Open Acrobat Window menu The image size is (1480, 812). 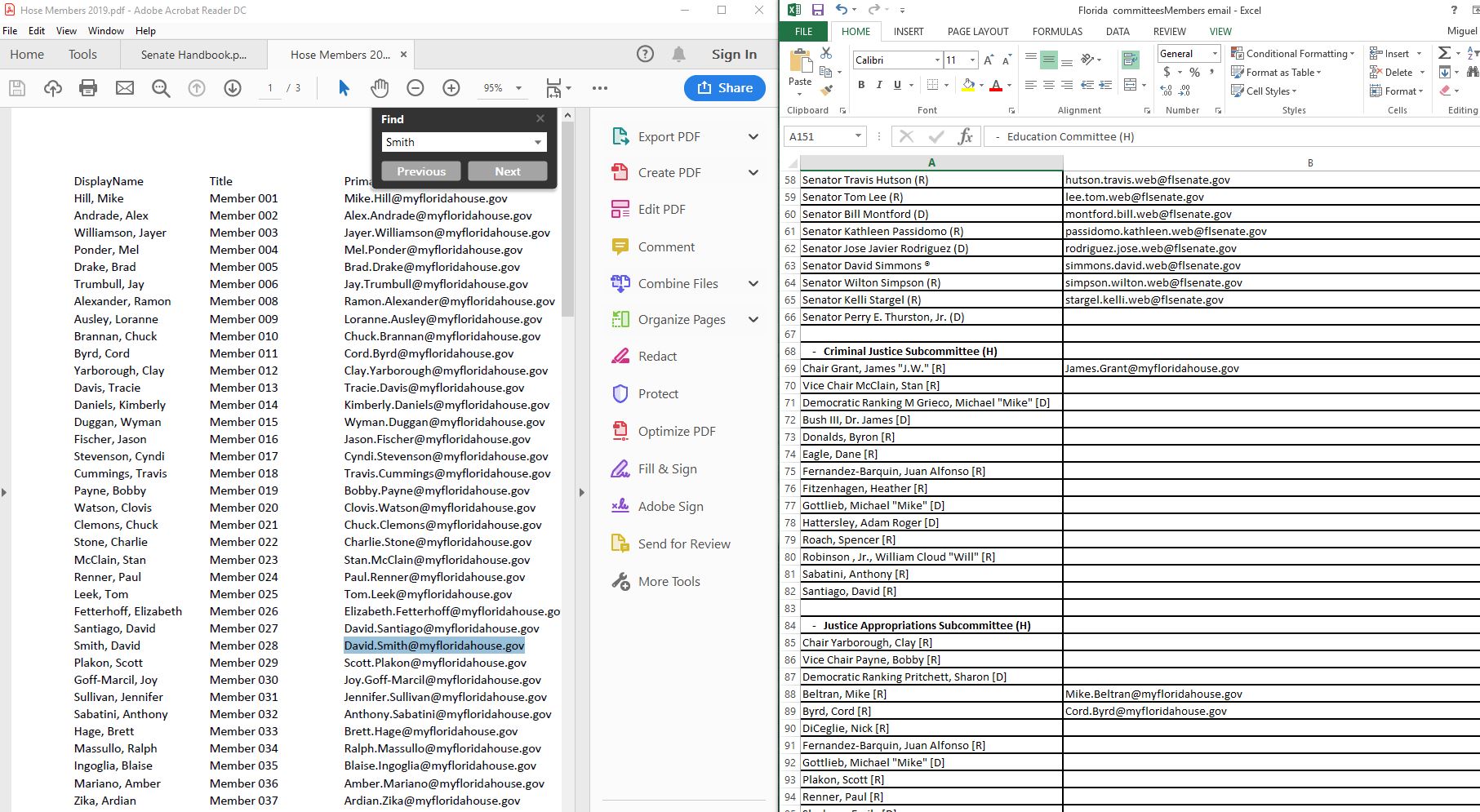click(x=106, y=31)
